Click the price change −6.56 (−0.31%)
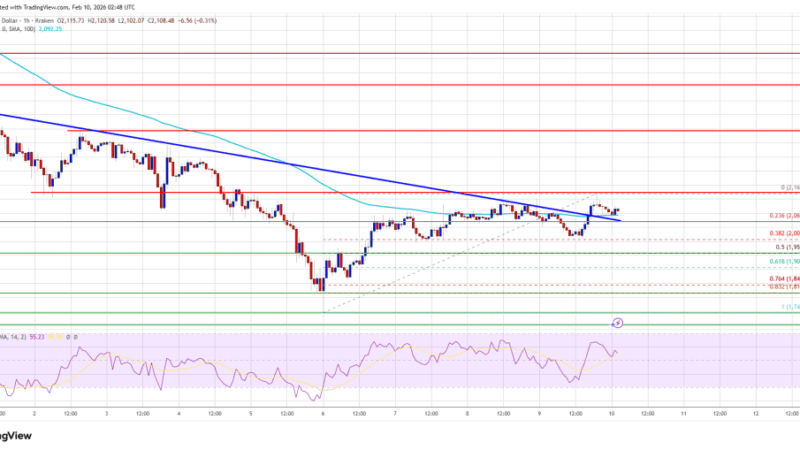 [197, 21]
